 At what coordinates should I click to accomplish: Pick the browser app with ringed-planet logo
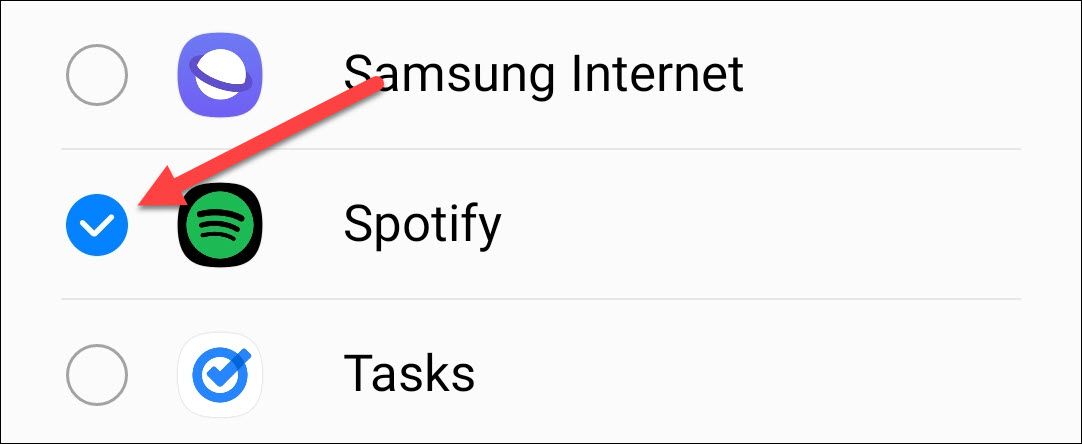(220, 74)
